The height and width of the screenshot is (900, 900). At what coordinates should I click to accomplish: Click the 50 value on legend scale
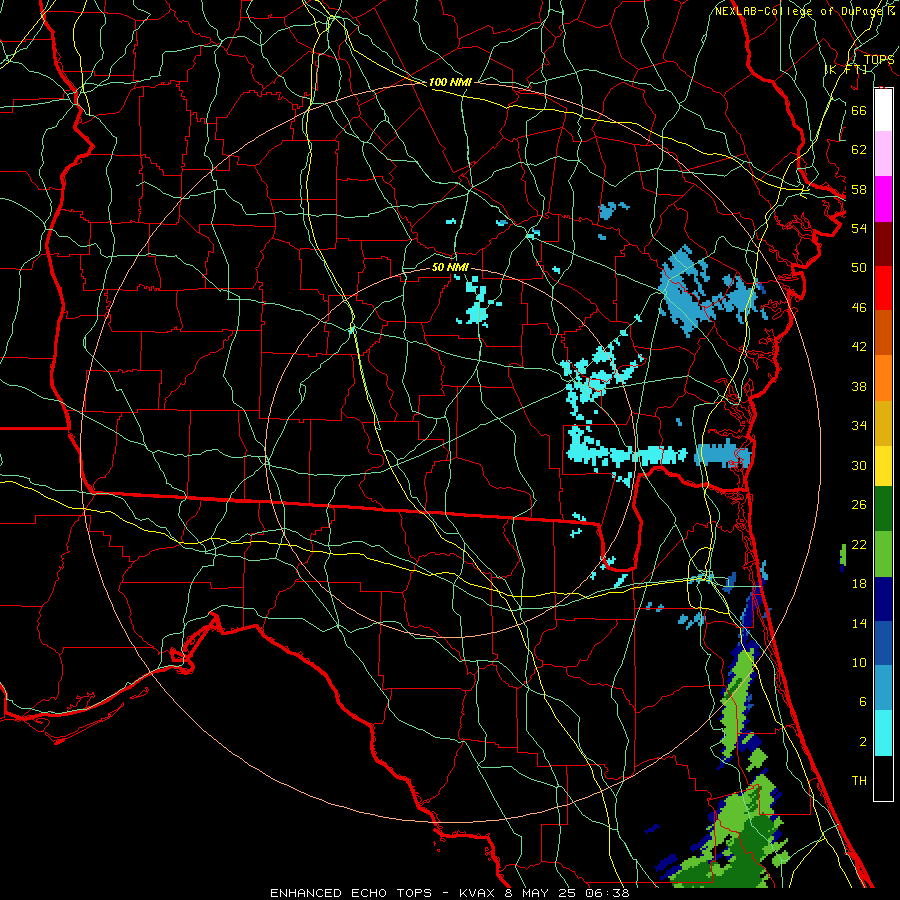[x=859, y=267]
